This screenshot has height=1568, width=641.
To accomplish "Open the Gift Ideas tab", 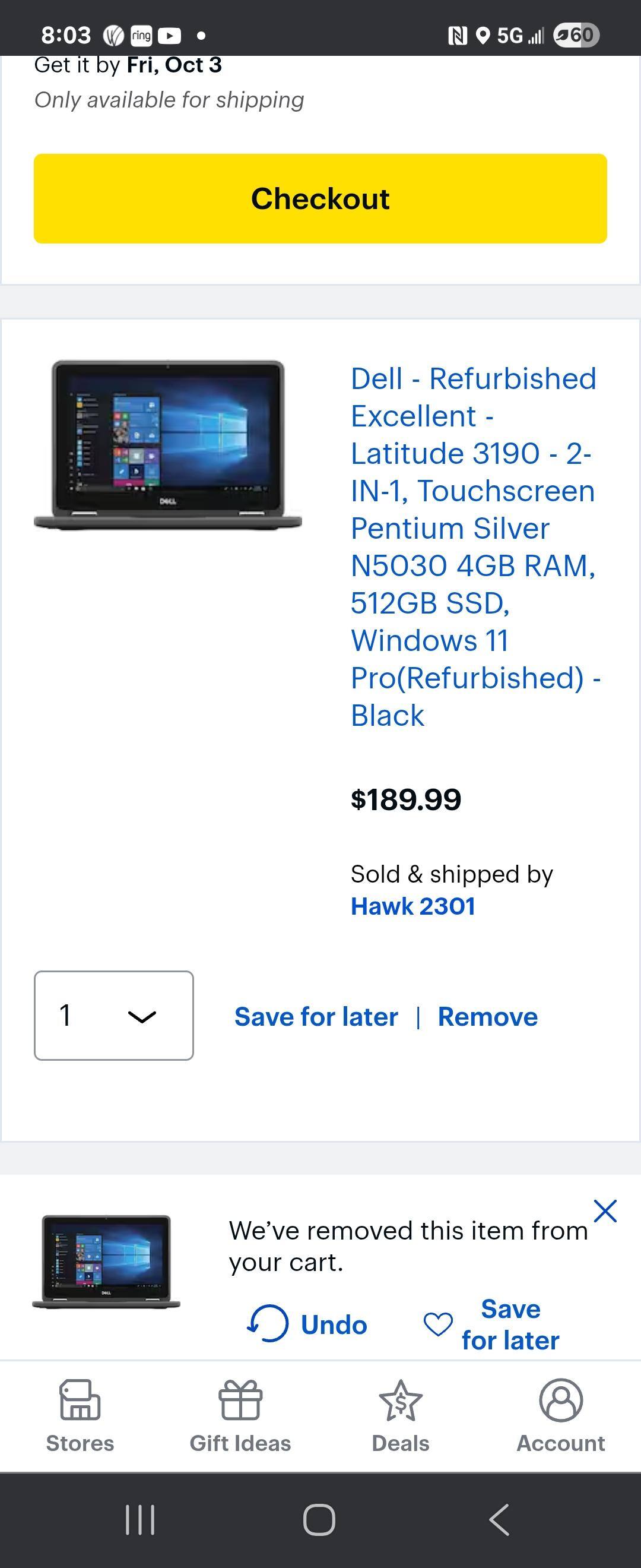I will coord(240,1416).
